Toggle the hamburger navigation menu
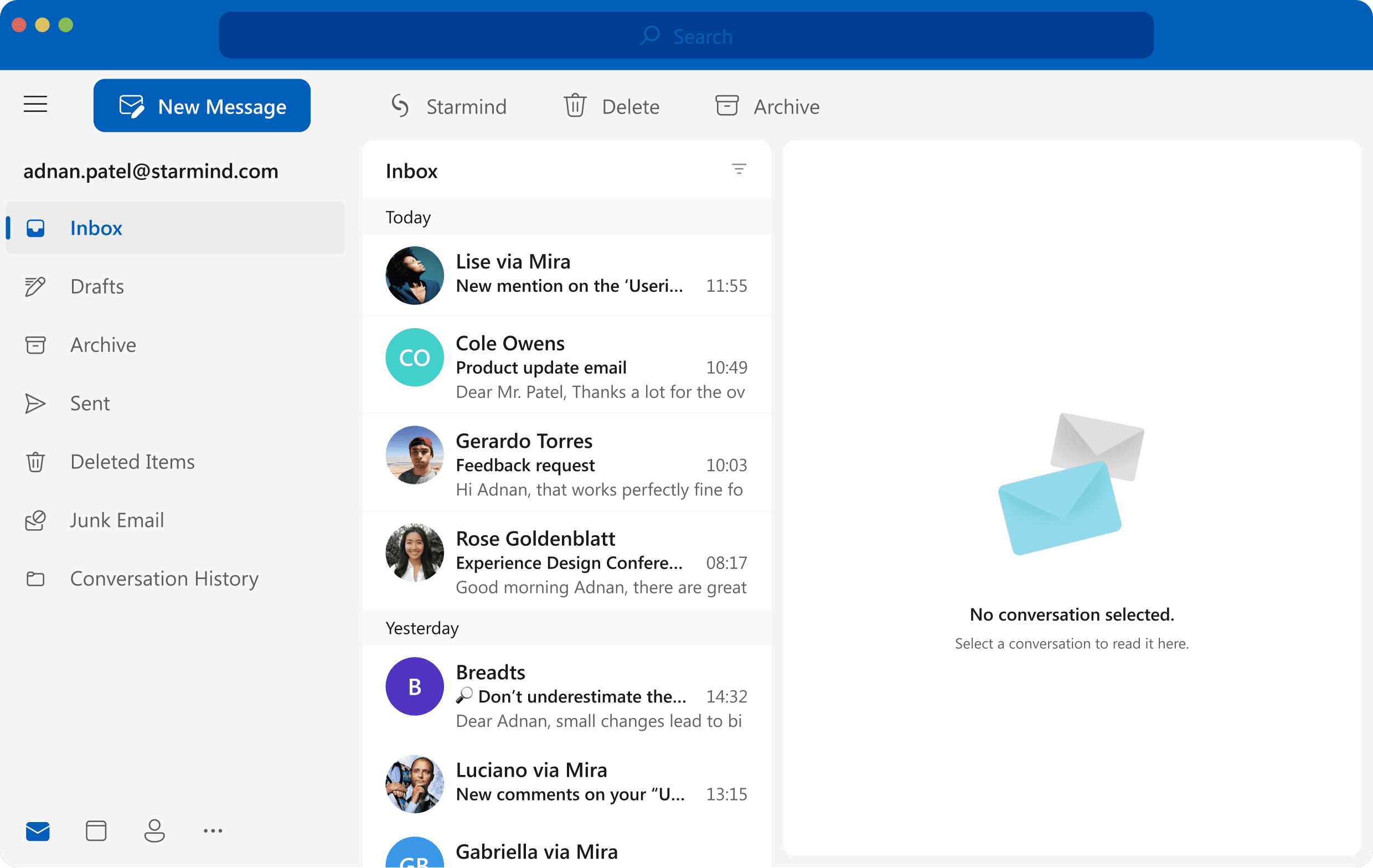This screenshot has height=868, width=1373. coord(35,105)
